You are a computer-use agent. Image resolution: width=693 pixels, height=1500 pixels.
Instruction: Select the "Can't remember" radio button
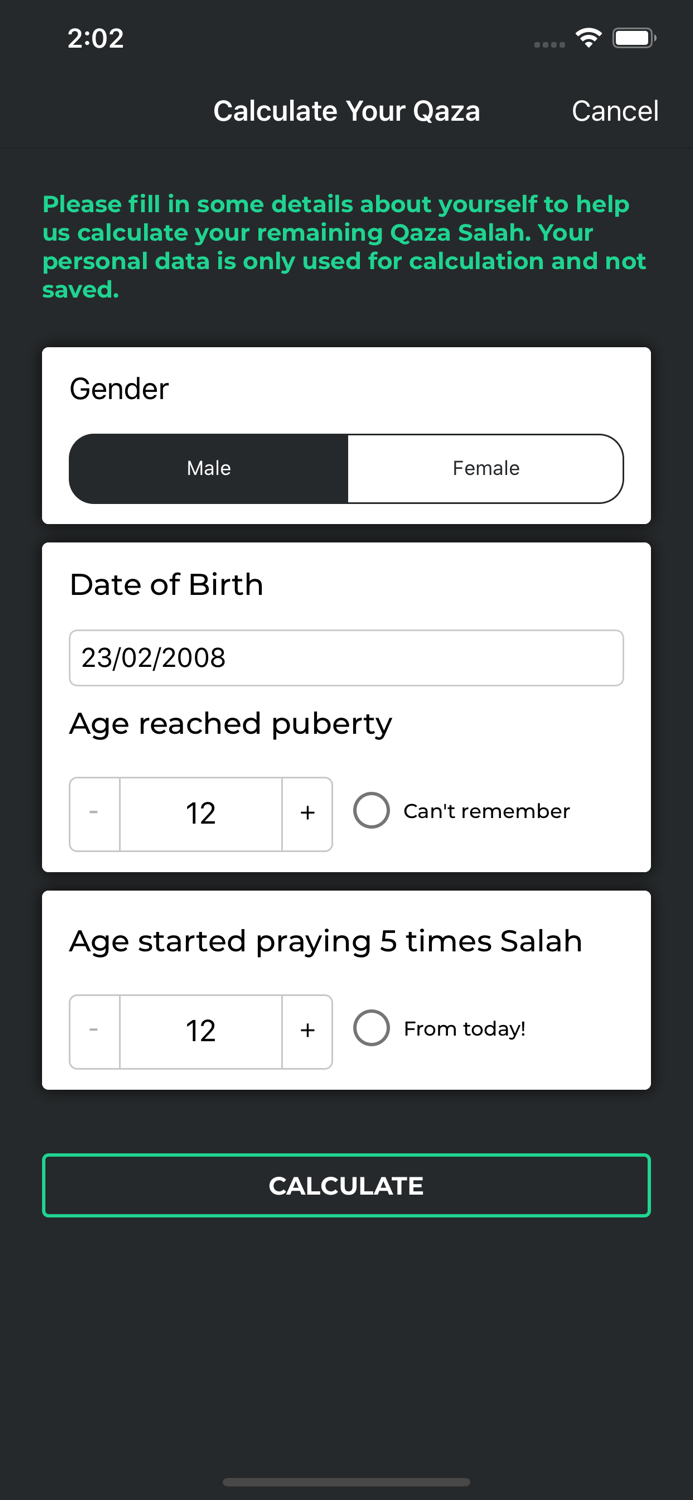click(371, 811)
